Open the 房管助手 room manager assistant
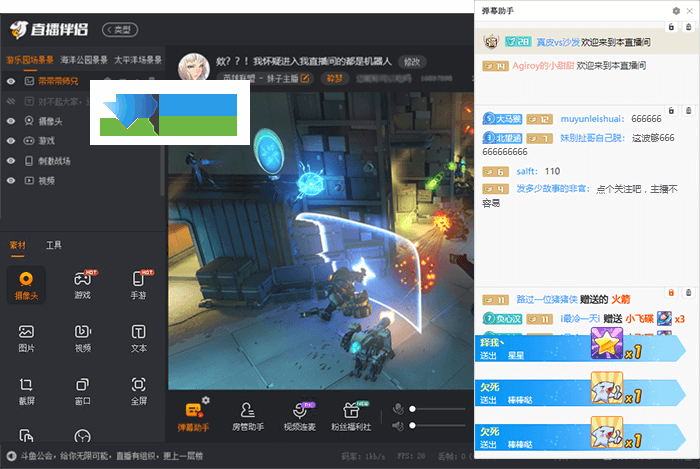The image size is (700, 469). coord(248,417)
